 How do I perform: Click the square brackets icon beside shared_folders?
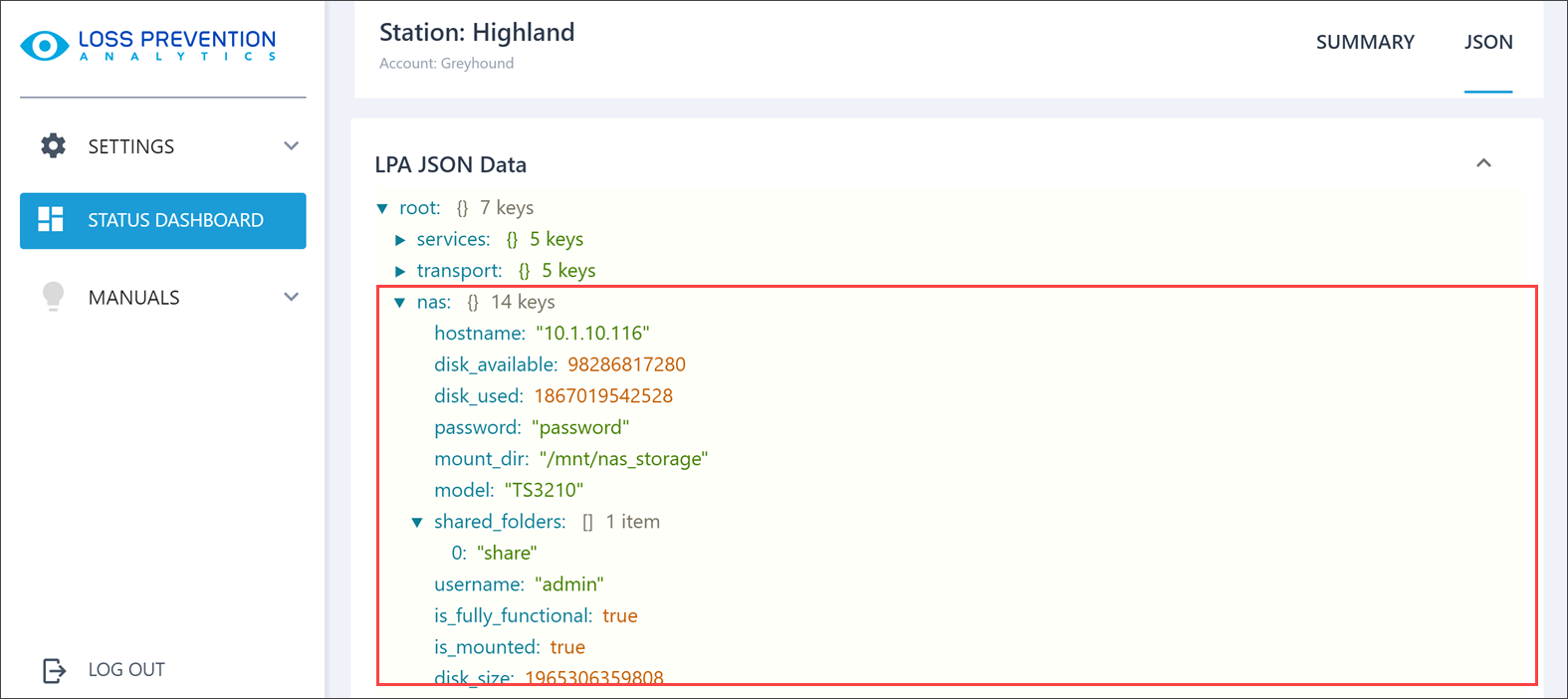(587, 522)
